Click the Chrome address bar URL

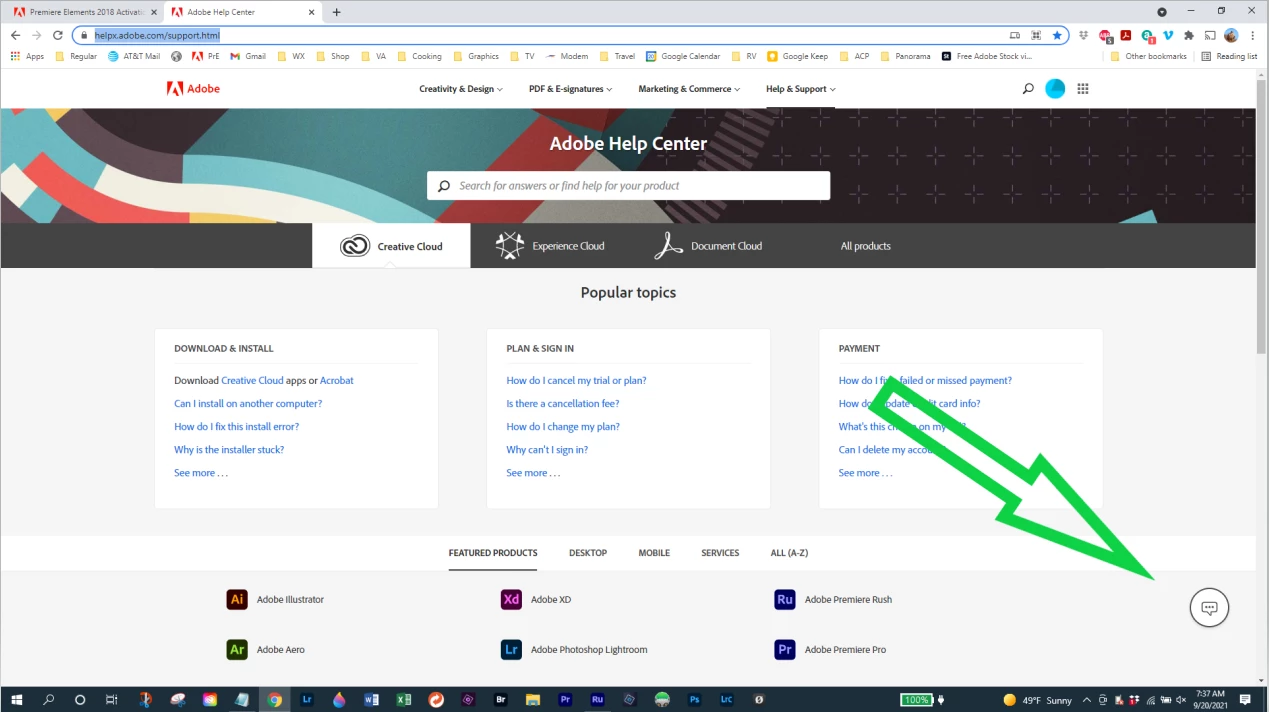tap(157, 35)
